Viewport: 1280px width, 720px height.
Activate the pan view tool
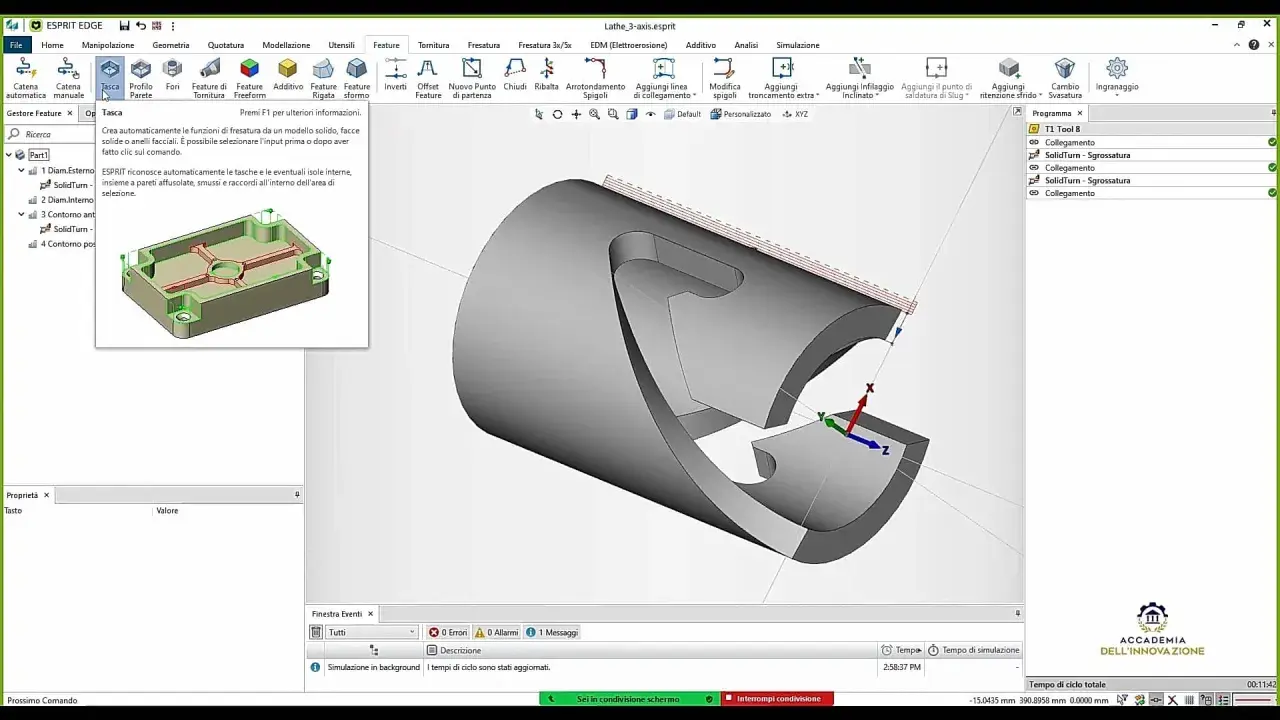tap(576, 114)
